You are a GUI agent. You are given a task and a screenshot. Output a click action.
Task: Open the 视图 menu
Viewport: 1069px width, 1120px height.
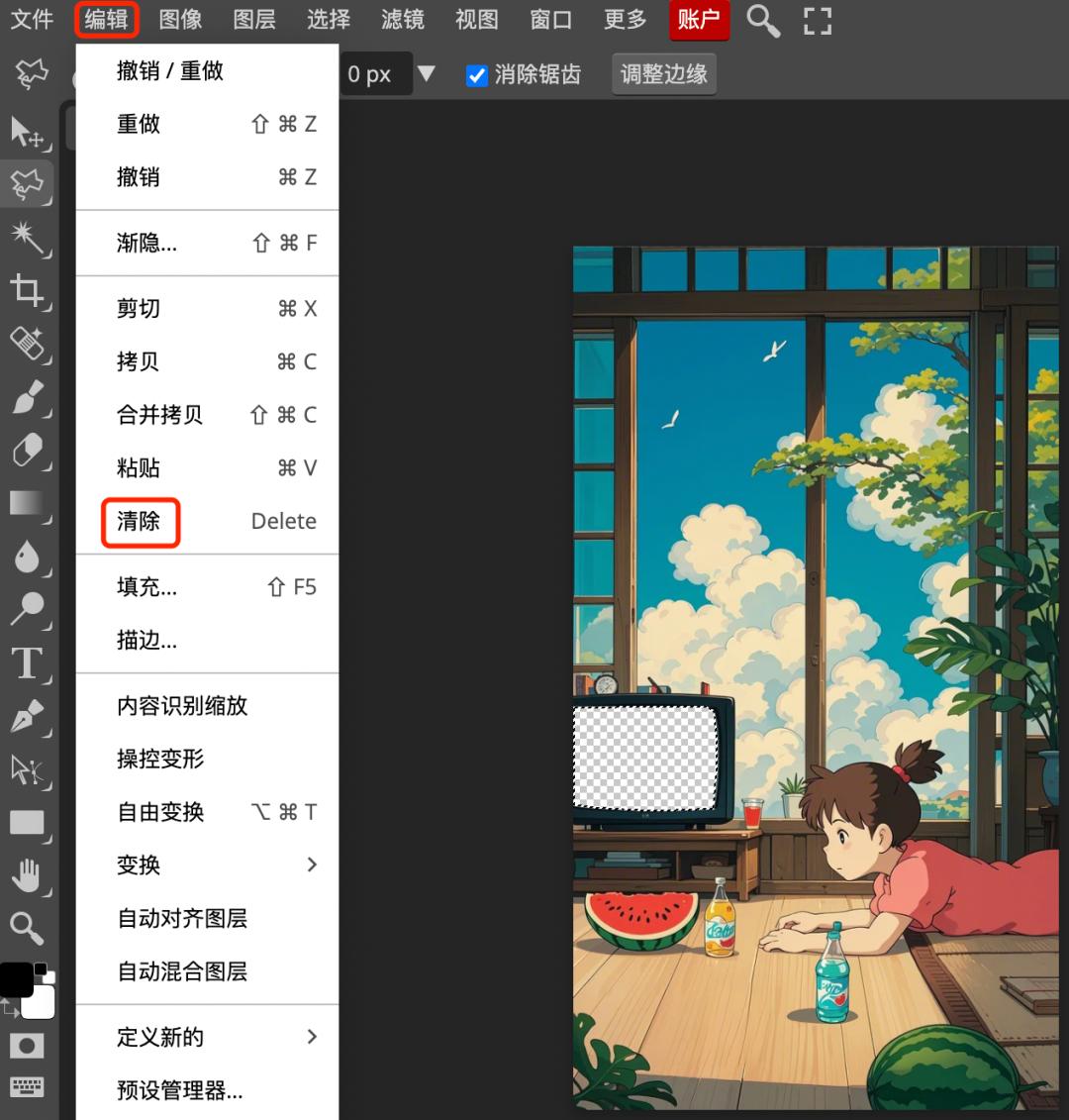pos(477,19)
